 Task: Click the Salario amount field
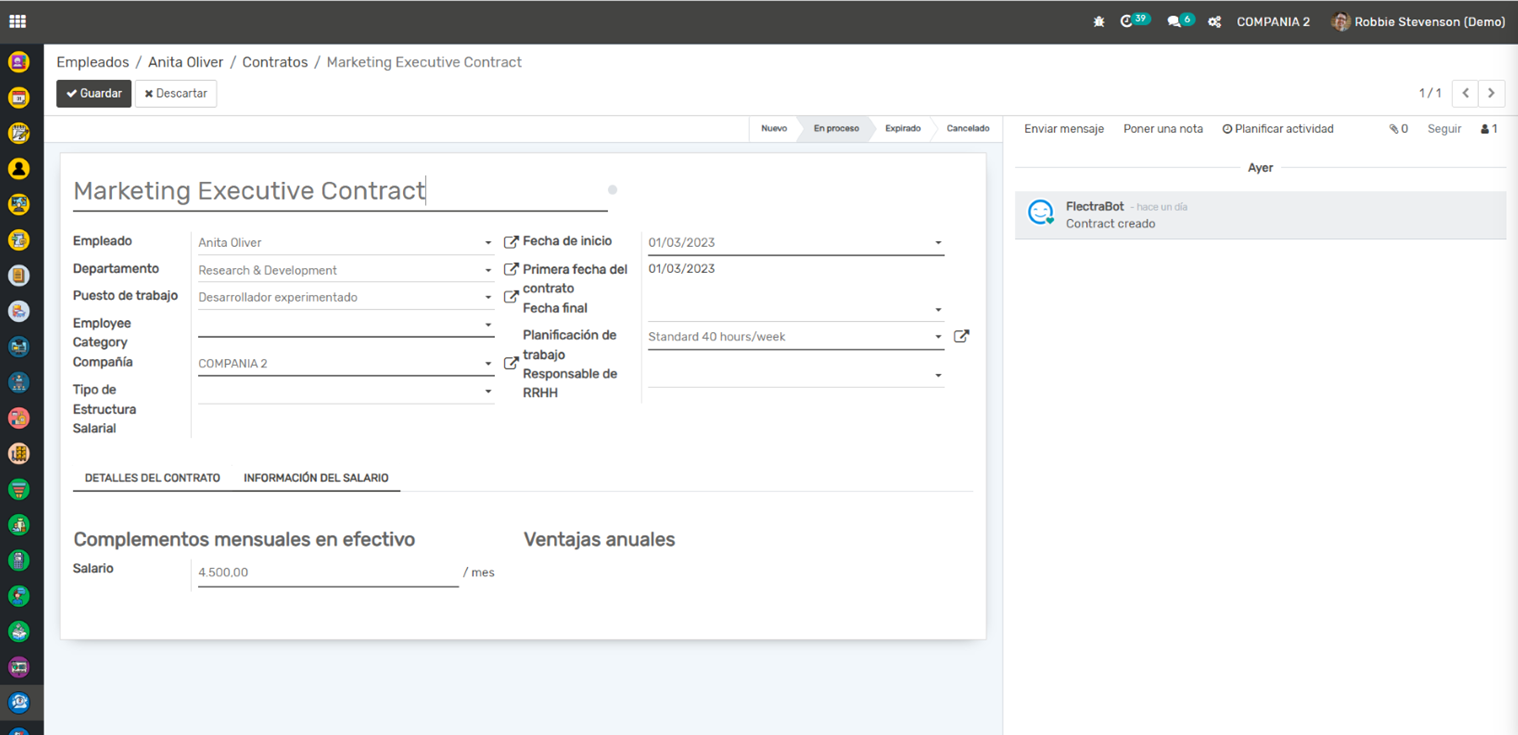click(x=327, y=573)
